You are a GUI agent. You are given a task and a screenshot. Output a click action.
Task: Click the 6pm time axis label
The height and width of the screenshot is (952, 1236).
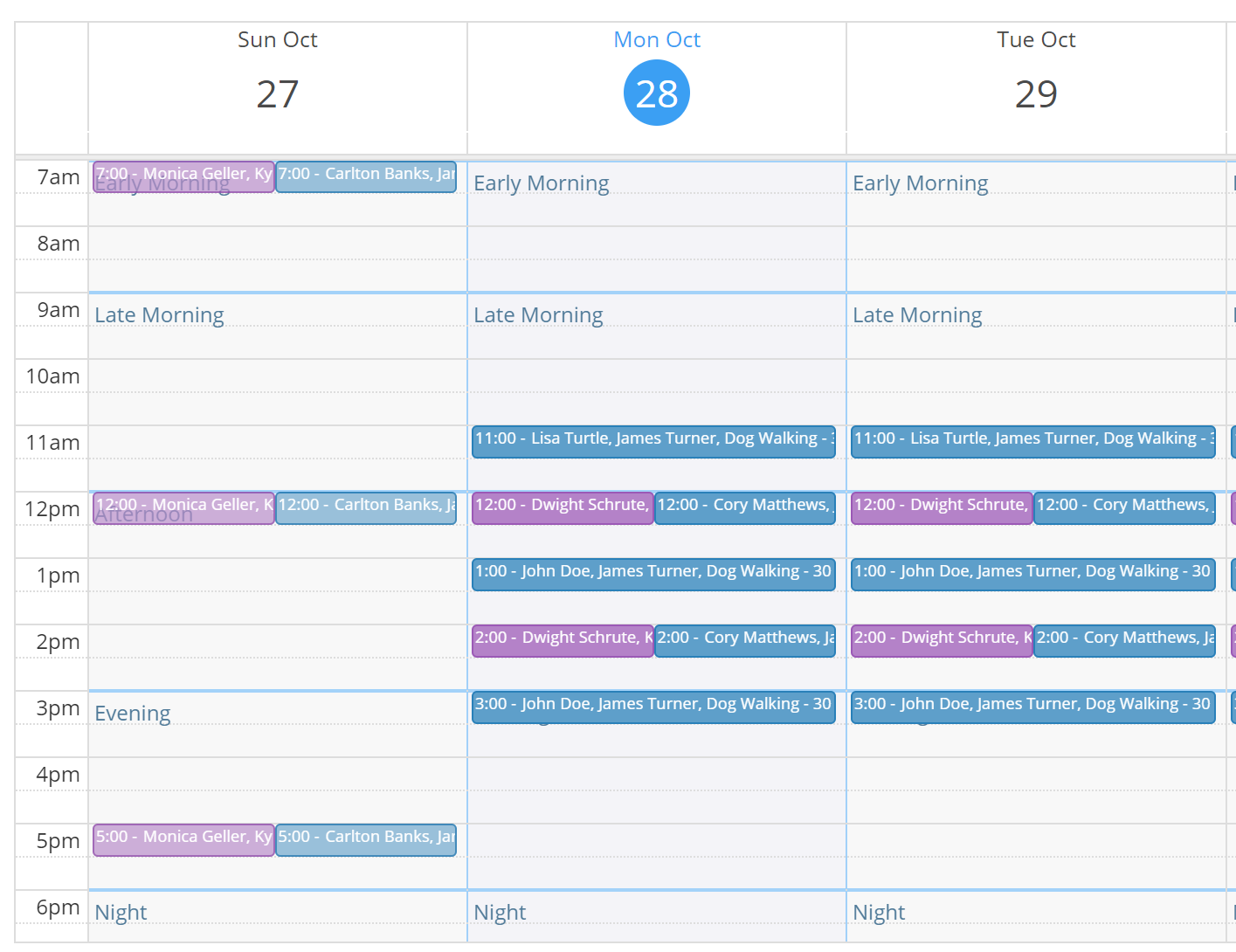(x=59, y=907)
